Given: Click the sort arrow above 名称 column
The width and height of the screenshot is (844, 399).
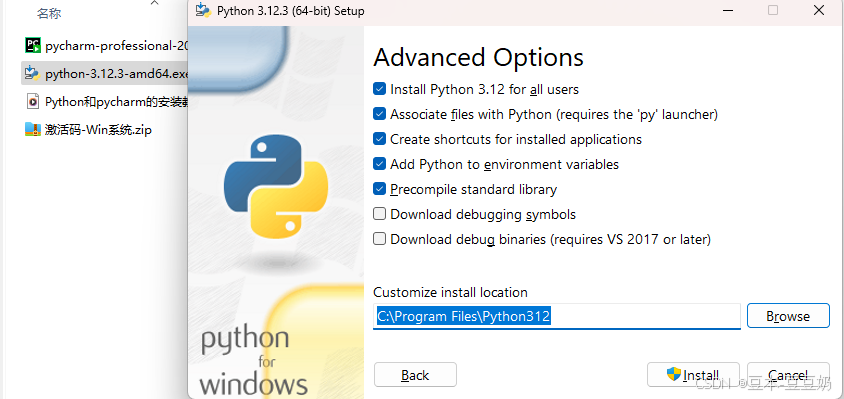Looking at the screenshot, I should coord(154,3).
